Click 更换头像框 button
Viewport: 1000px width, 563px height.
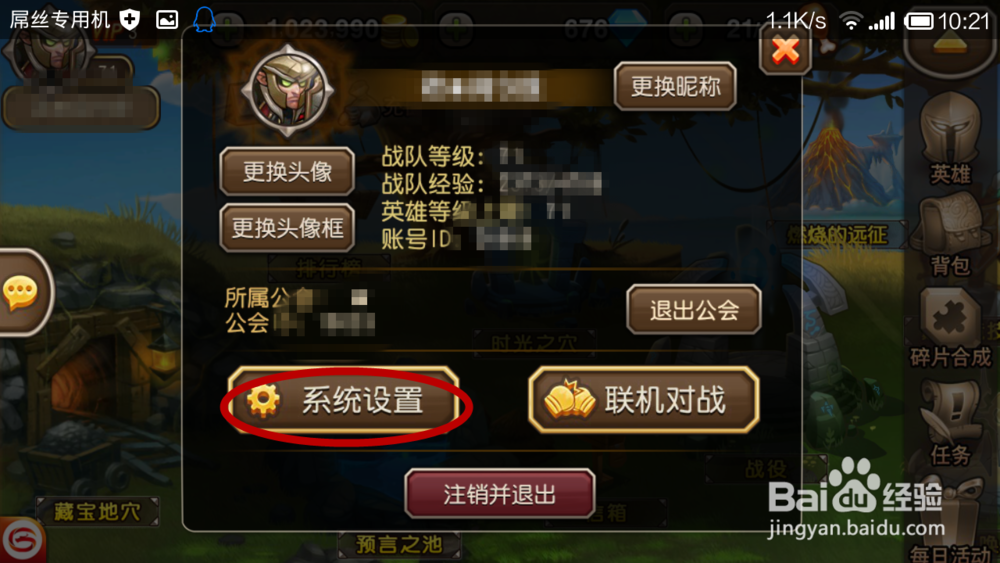[287, 228]
